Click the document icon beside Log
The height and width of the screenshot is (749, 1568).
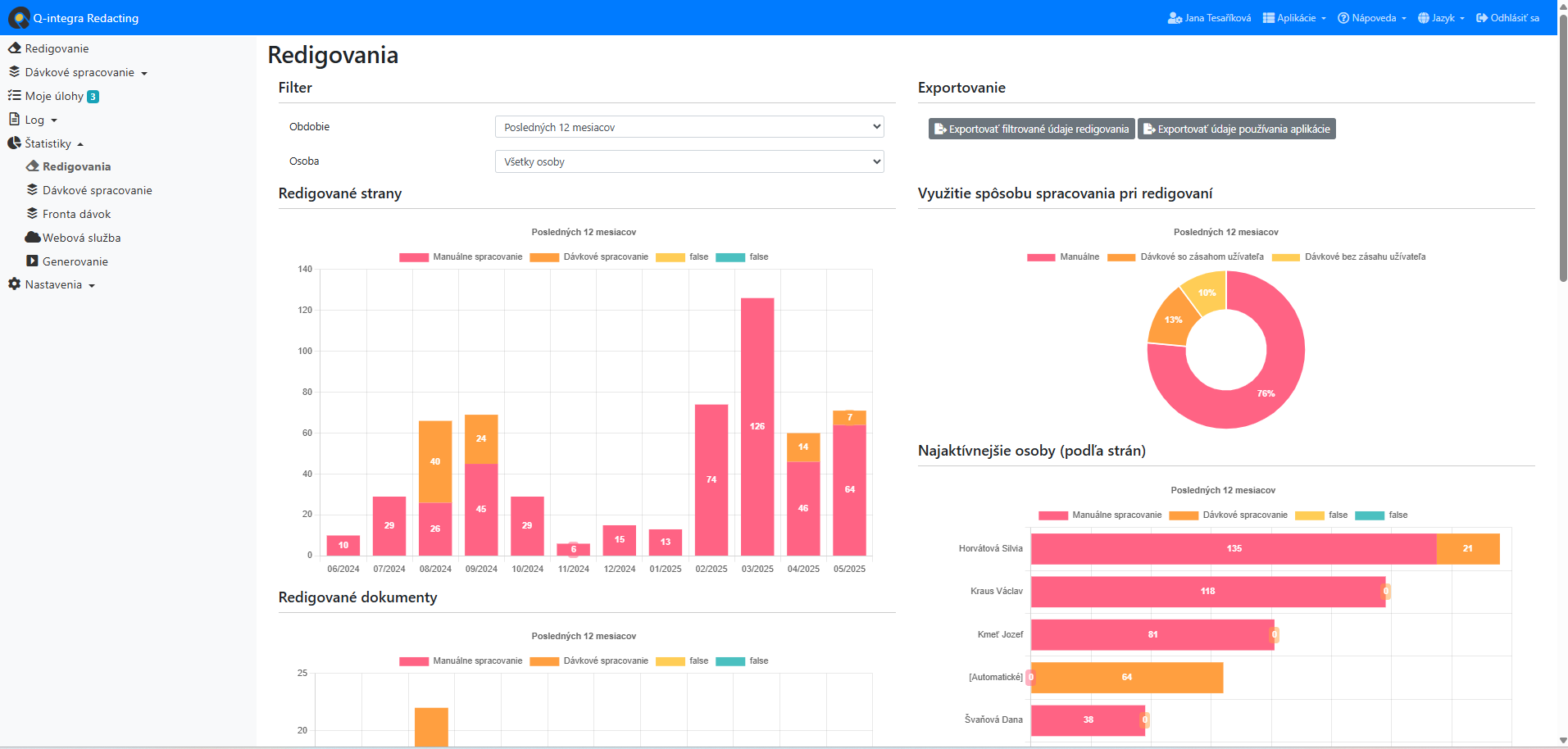point(15,120)
